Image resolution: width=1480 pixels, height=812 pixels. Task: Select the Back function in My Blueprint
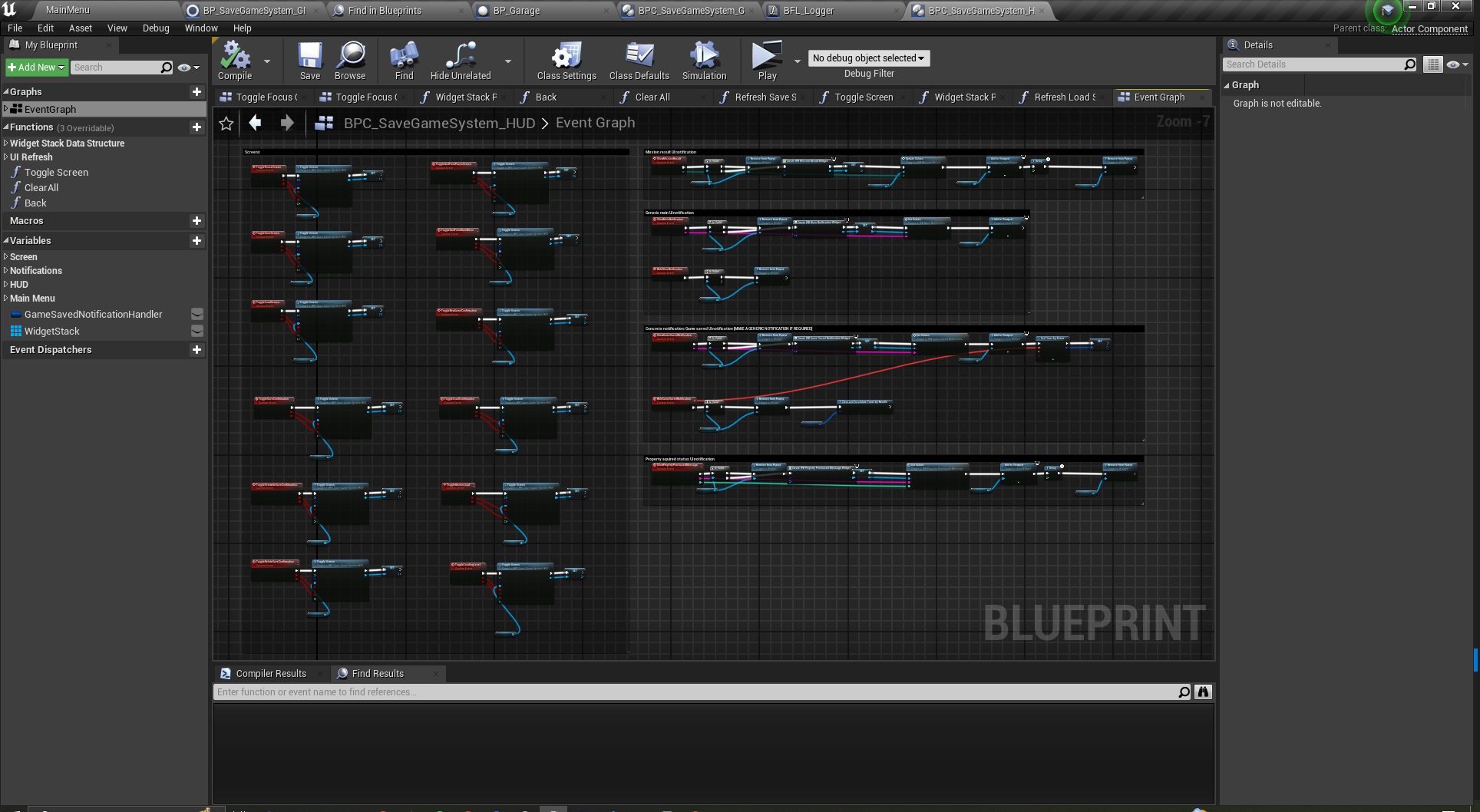35,203
